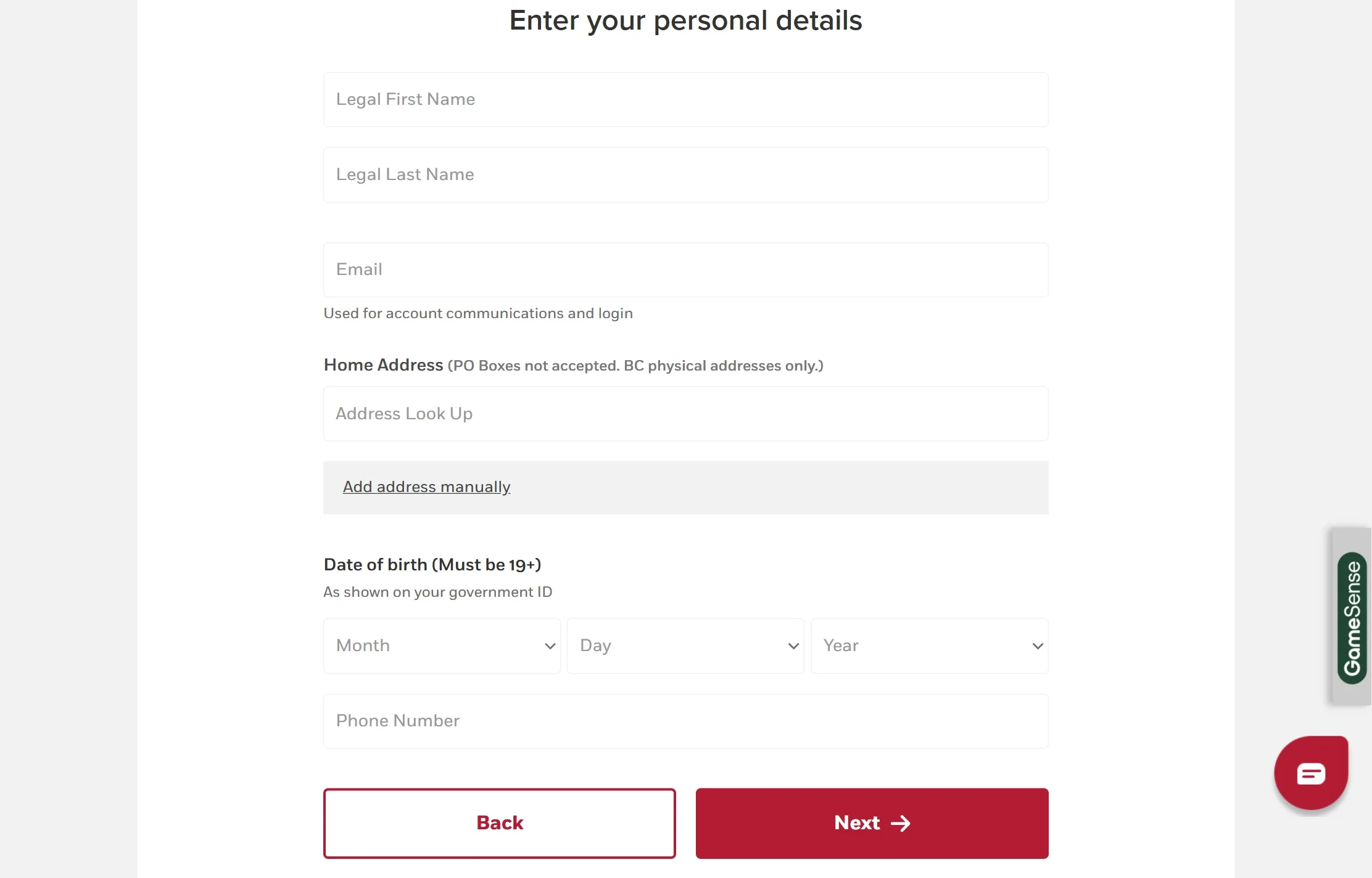Open the Day of birth dropdown
1372x878 pixels.
coord(685,646)
